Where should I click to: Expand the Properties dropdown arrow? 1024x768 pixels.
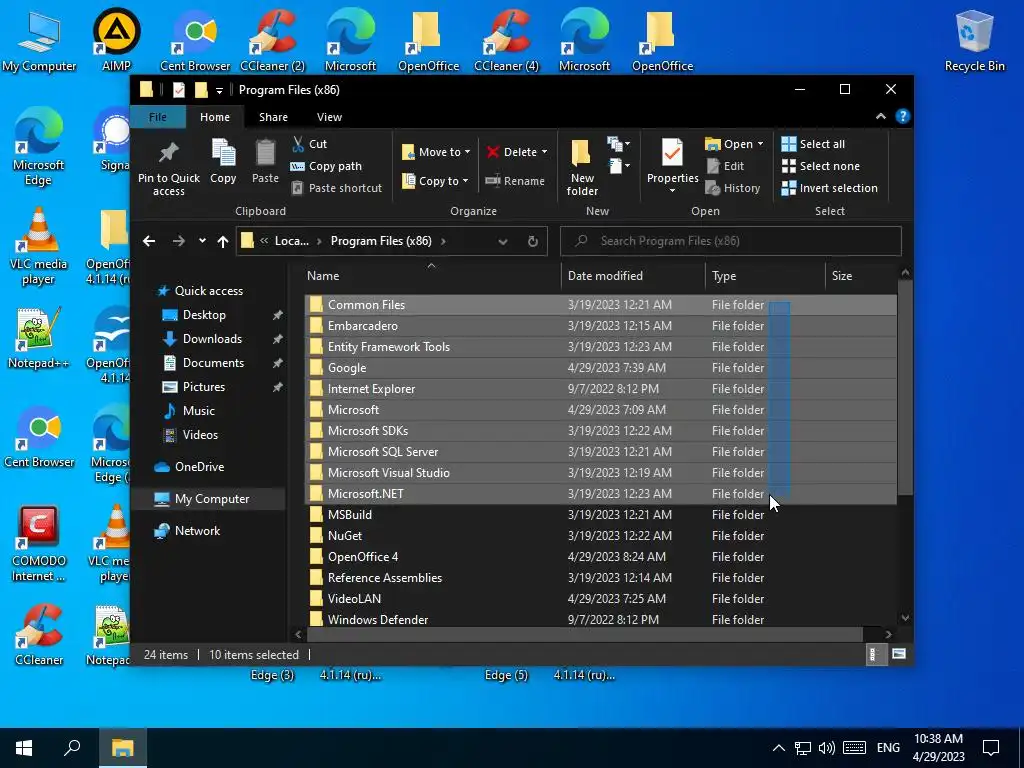click(x=672, y=191)
